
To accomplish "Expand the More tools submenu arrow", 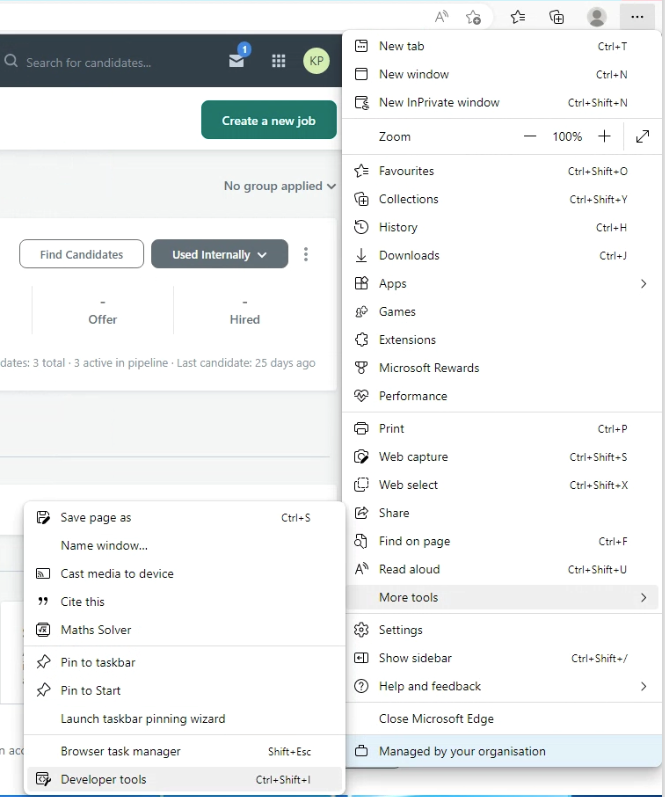I will coord(644,598).
